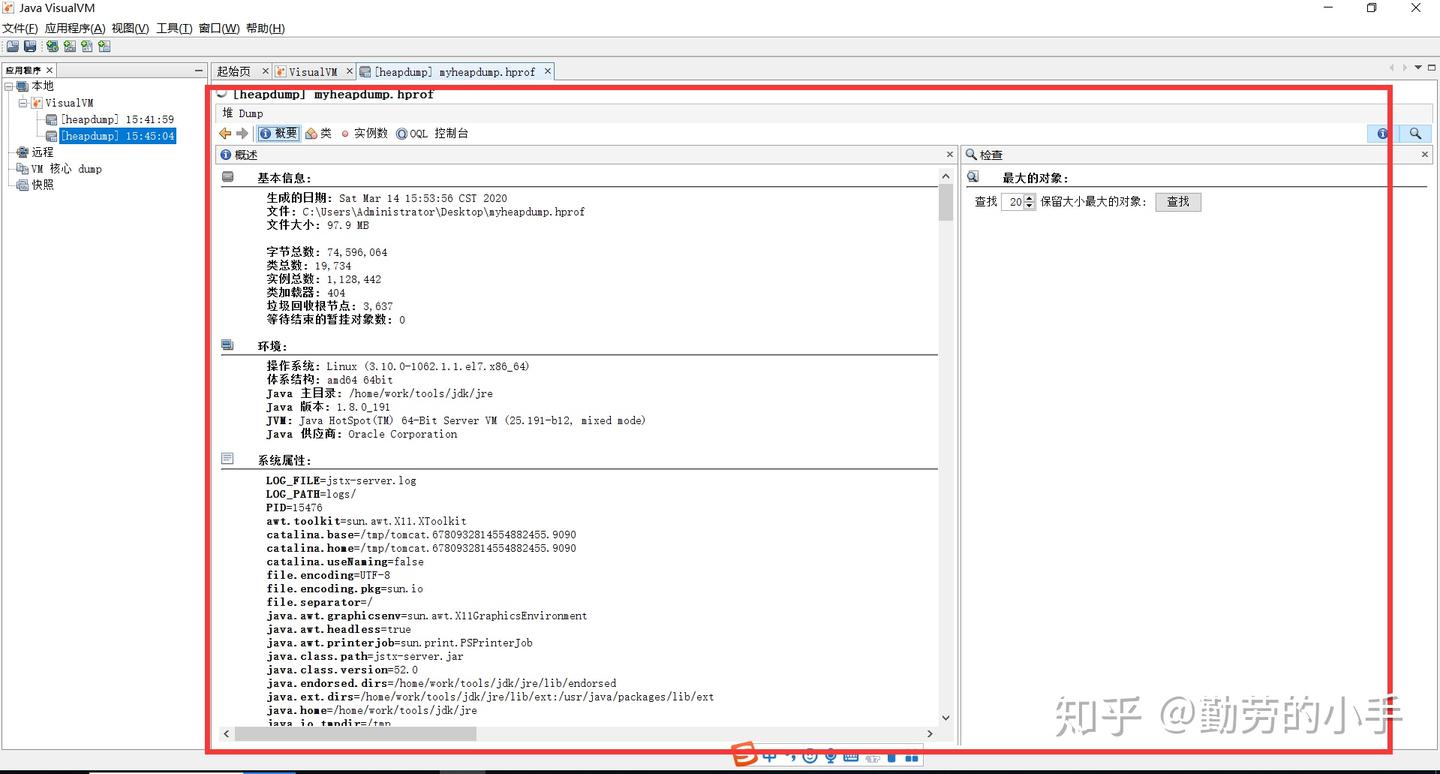Close the 检查 panel with its × button

(x=1424, y=154)
